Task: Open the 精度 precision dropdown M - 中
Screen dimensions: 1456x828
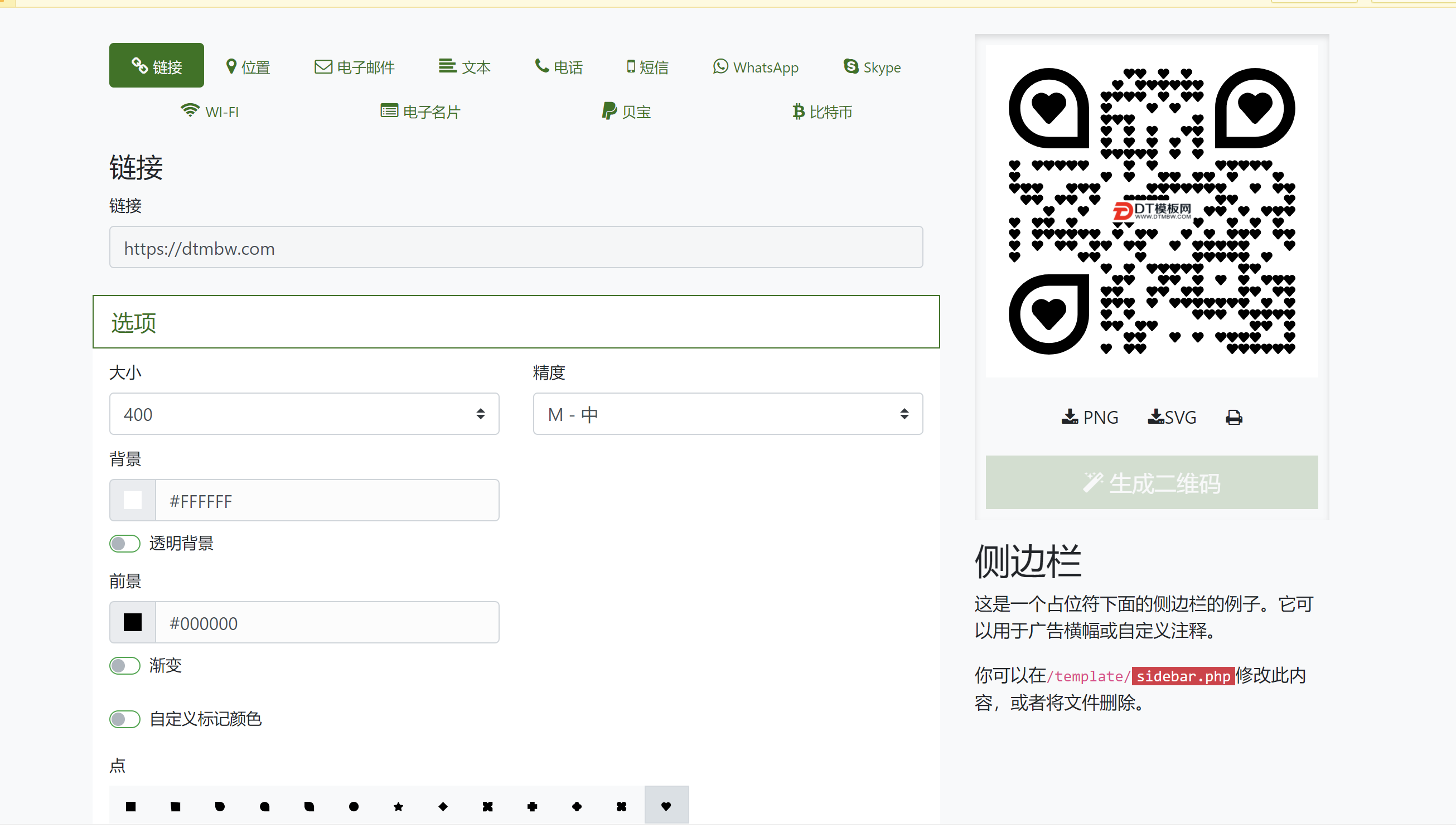Action: pyautogui.click(x=728, y=414)
